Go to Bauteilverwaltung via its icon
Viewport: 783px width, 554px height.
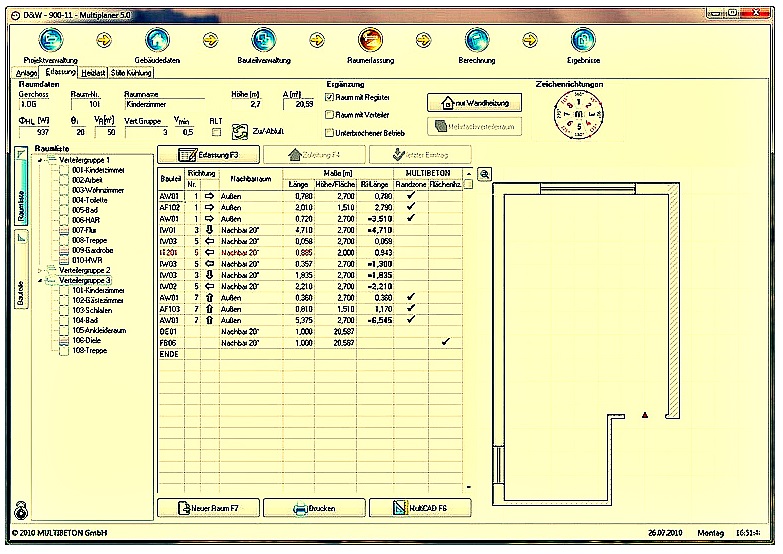(263, 40)
